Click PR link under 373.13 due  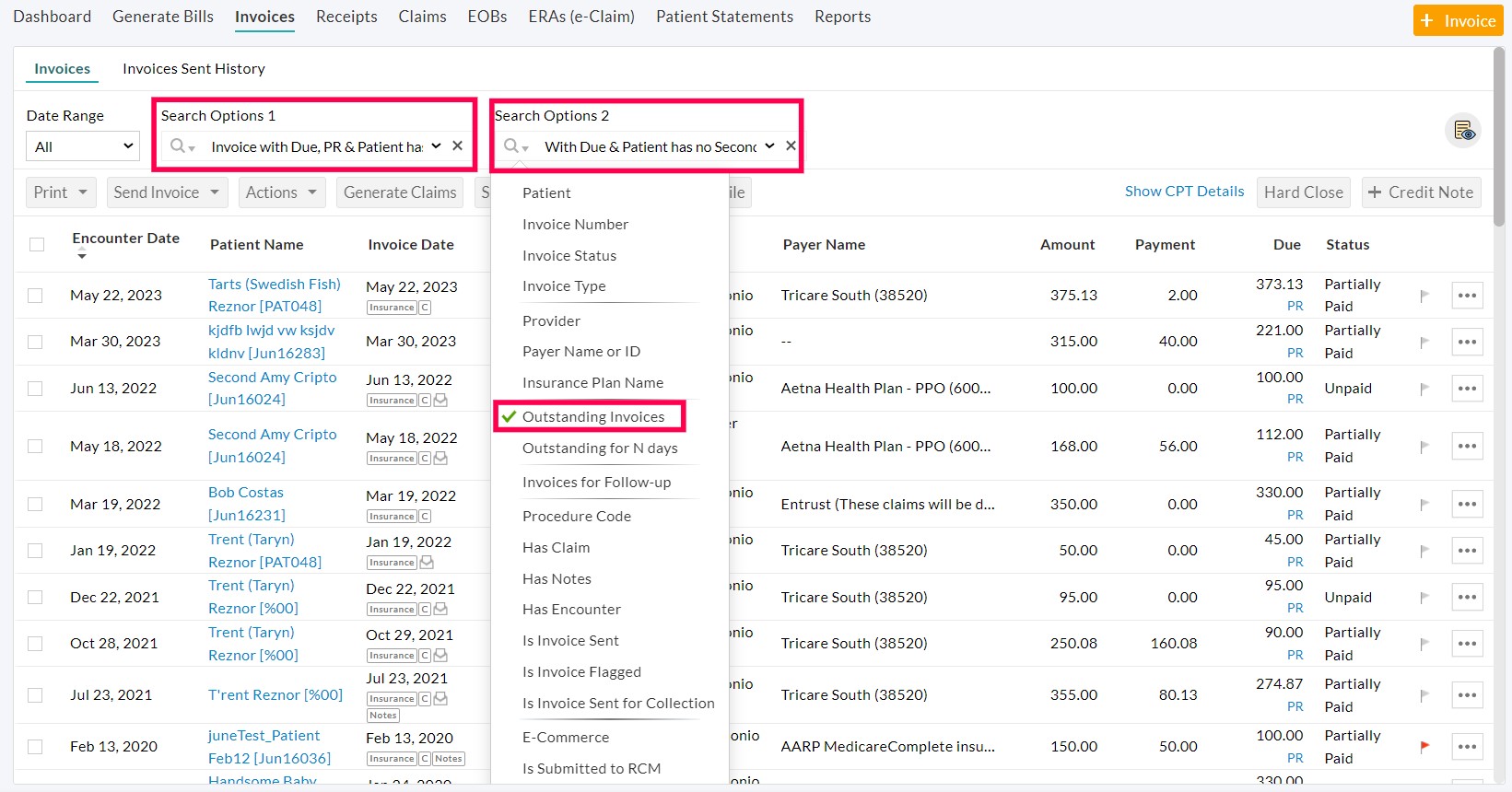click(x=1295, y=307)
